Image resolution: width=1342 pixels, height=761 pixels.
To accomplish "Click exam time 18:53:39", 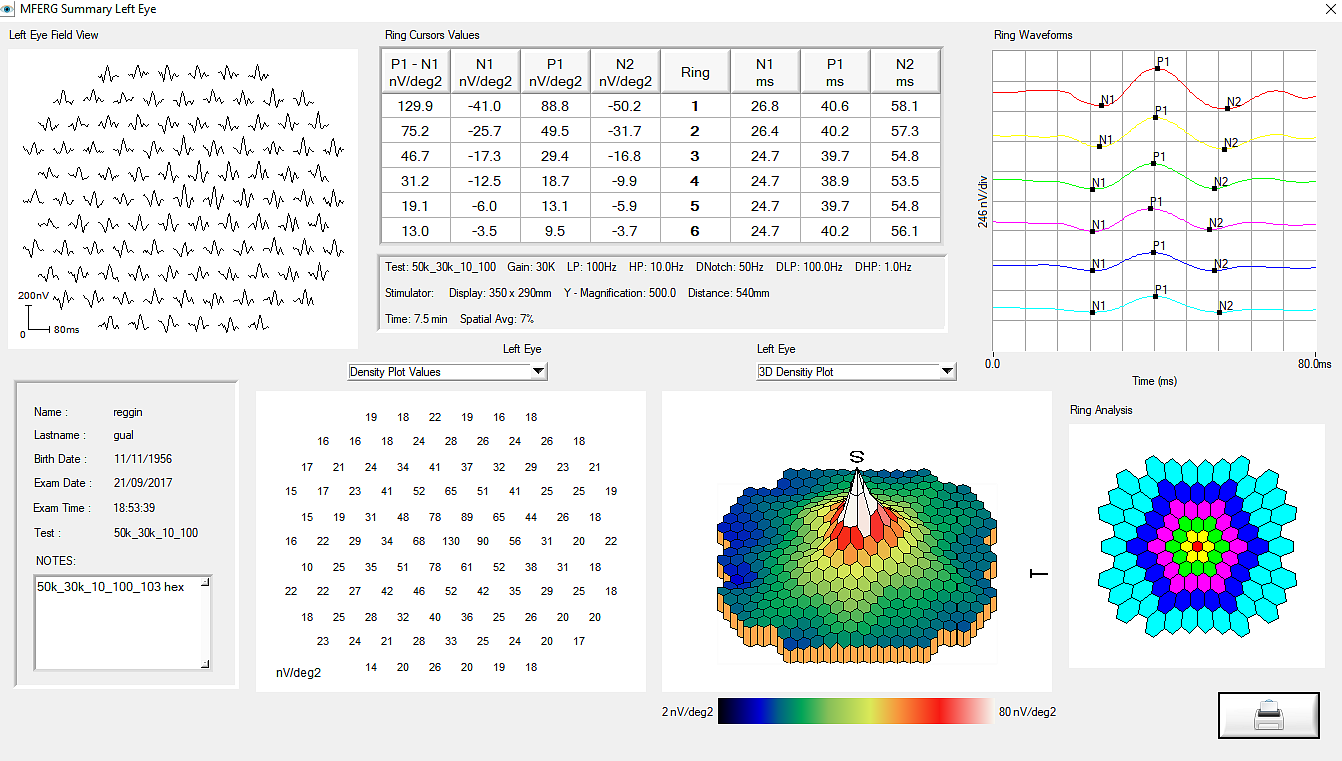I will click(134, 508).
